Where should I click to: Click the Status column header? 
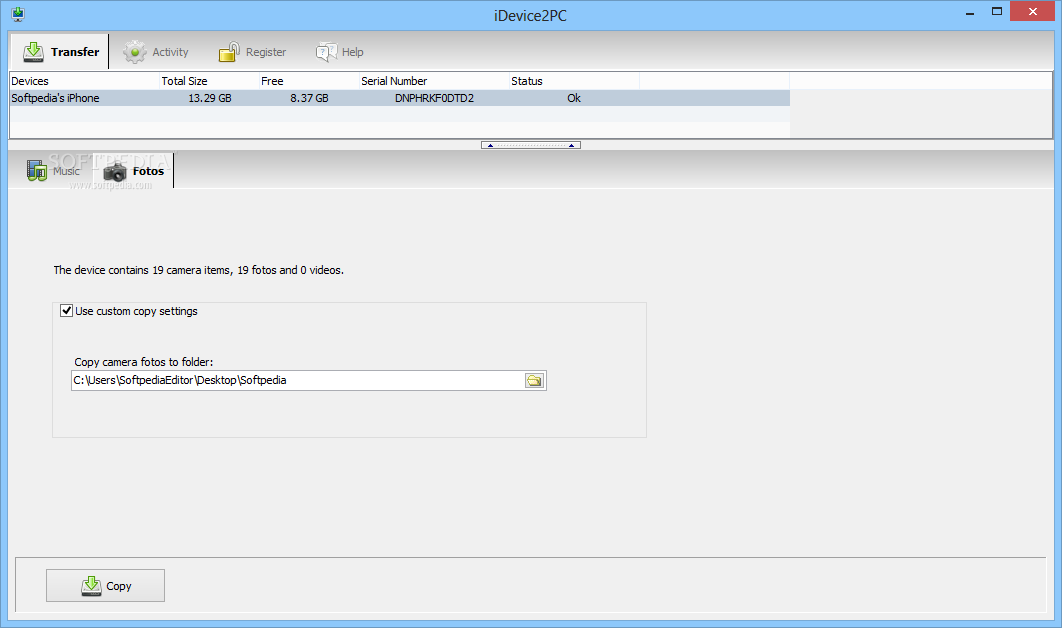click(x=574, y=81)
